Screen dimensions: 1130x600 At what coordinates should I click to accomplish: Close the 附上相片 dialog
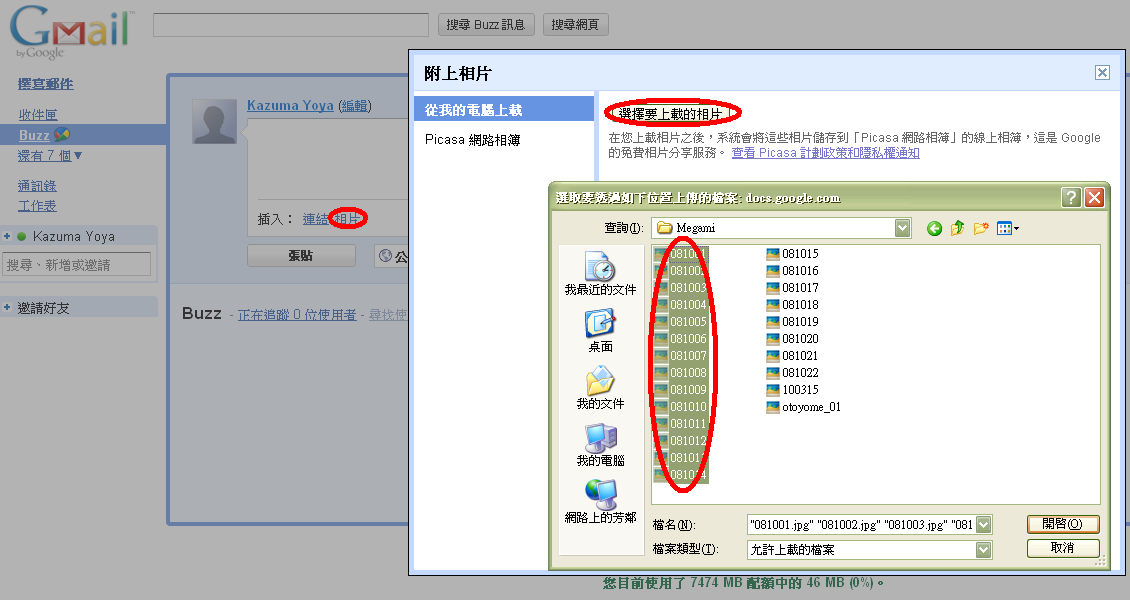[1102, 73]
